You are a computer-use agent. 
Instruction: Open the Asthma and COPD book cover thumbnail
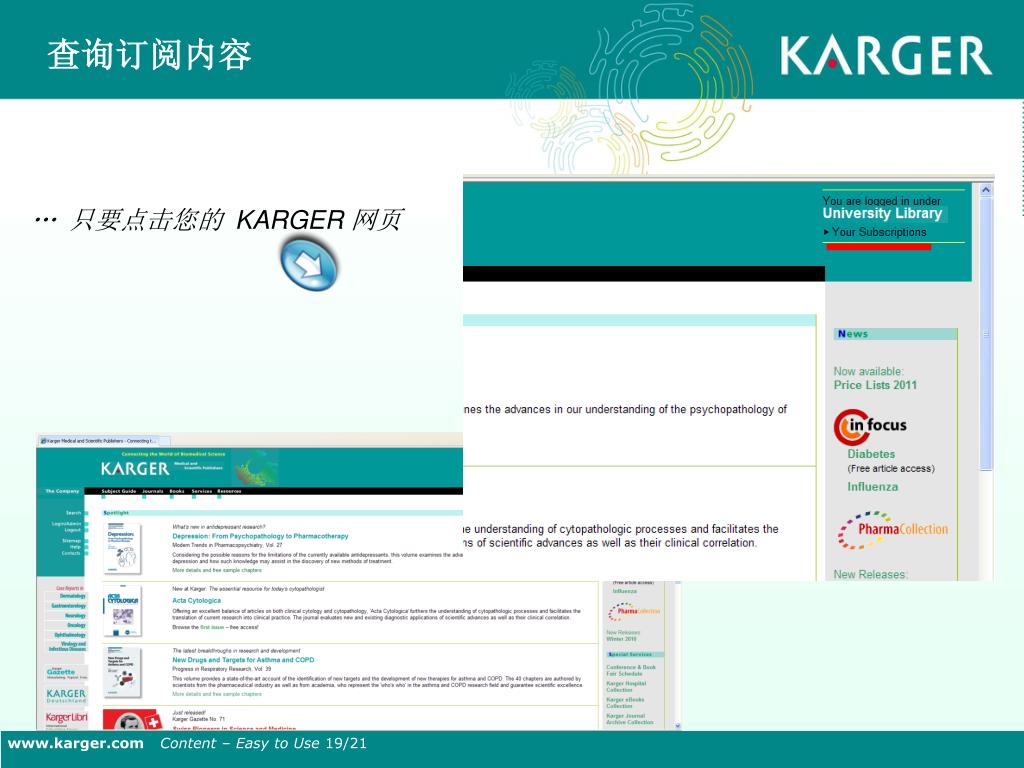[x=122, y=672]
